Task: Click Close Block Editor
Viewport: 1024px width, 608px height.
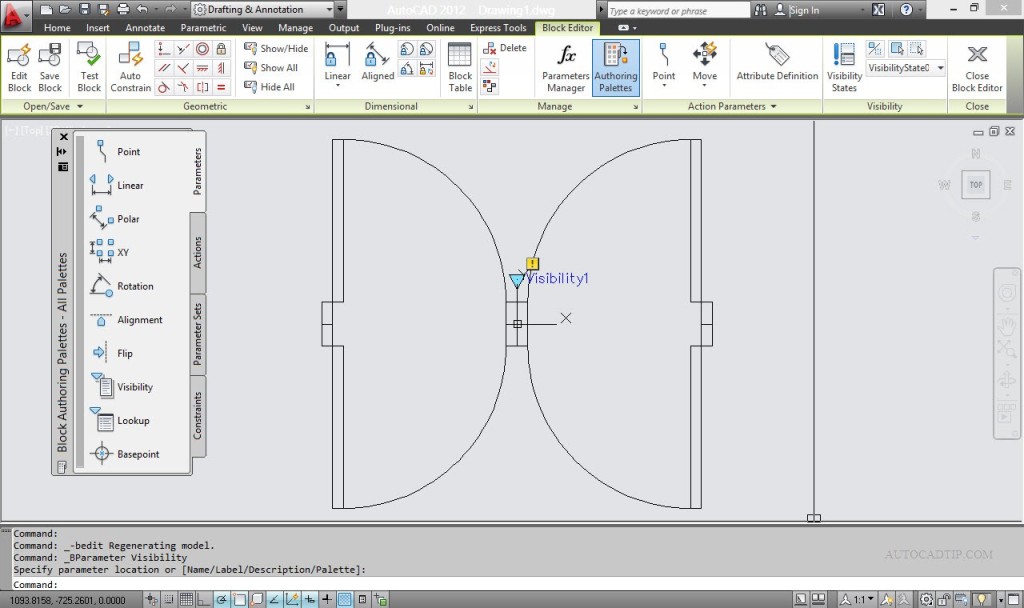Action: (977, 68)
